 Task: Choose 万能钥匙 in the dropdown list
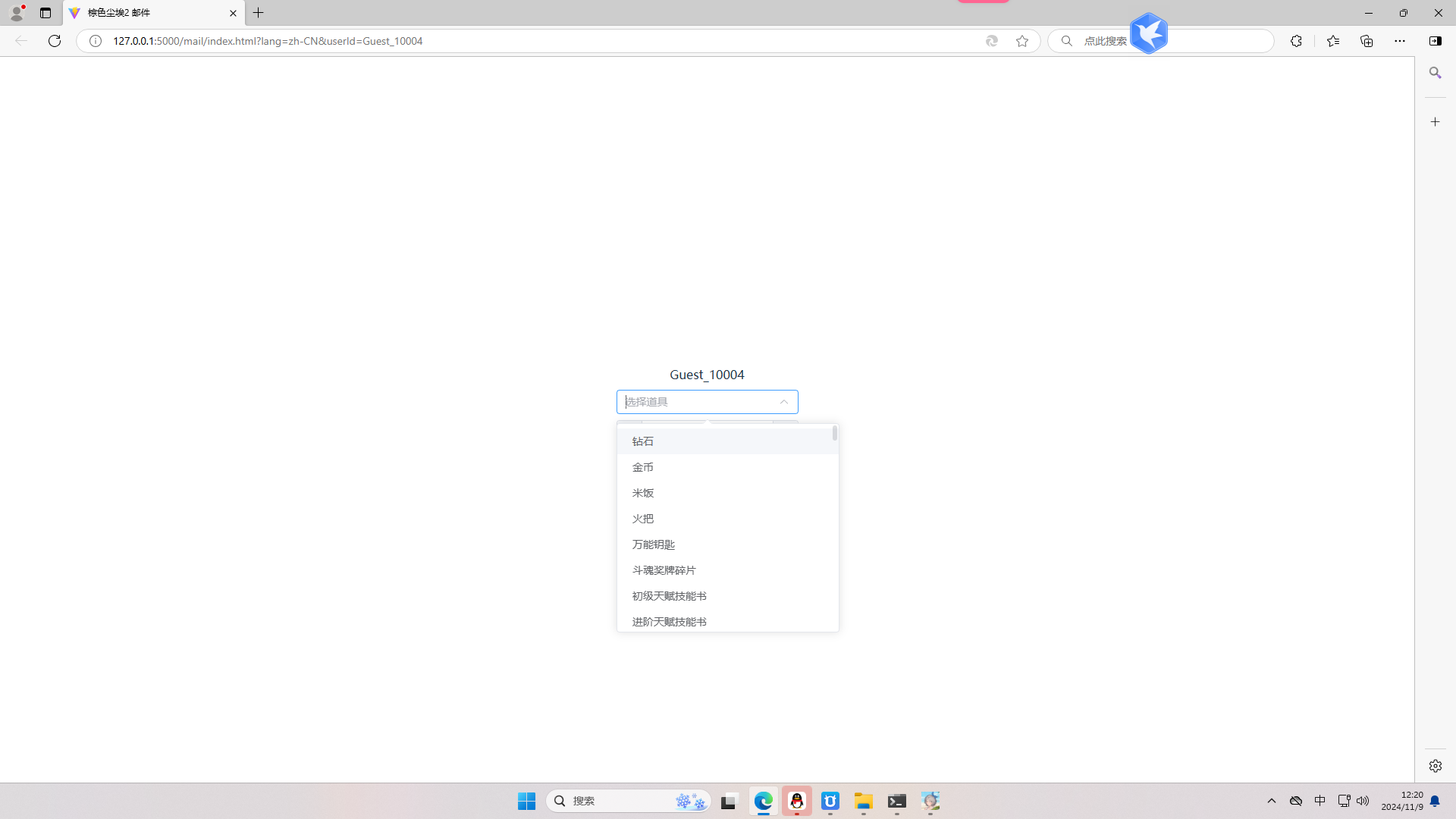point(654,544)
